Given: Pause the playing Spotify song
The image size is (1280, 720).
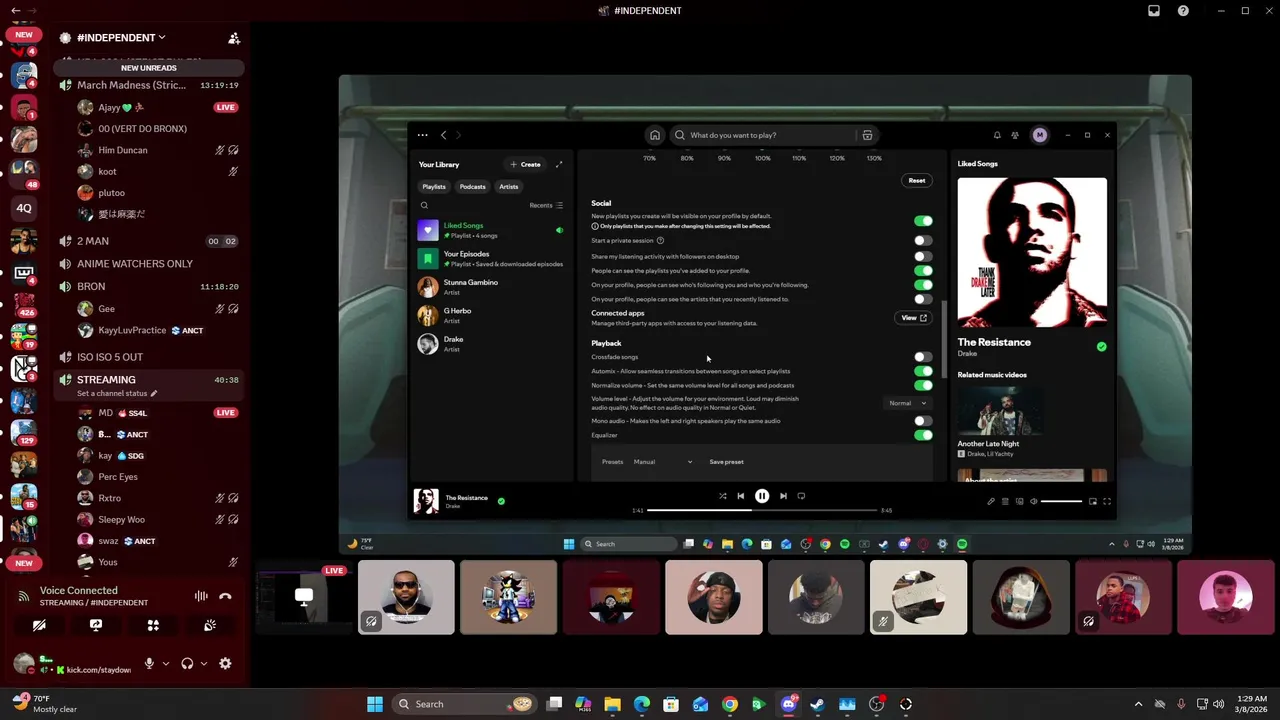Looking at the screenshot, I should point(762,496).
